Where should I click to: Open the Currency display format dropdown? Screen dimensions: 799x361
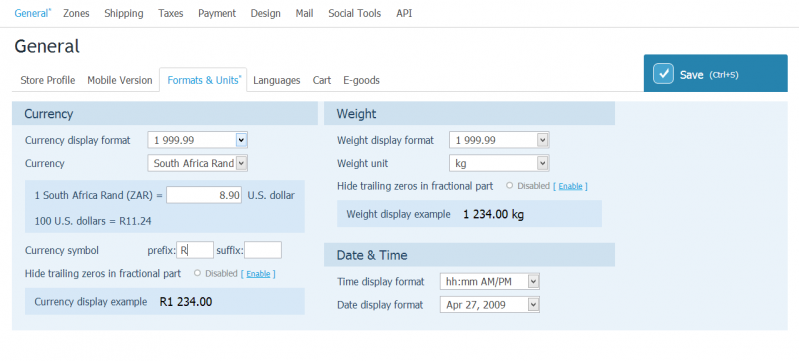pyautogui.click(x=198, y=140)
